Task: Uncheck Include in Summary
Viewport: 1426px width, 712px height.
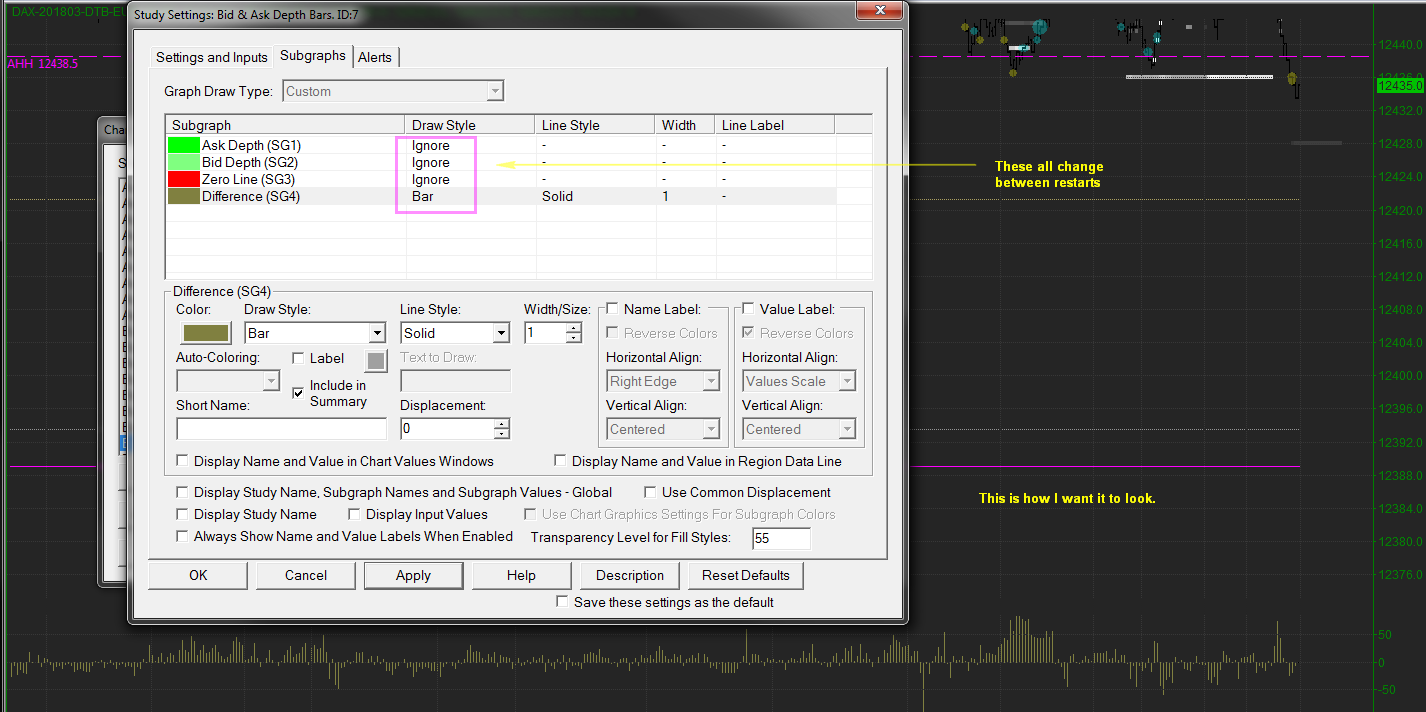Action: coord(298,393)
